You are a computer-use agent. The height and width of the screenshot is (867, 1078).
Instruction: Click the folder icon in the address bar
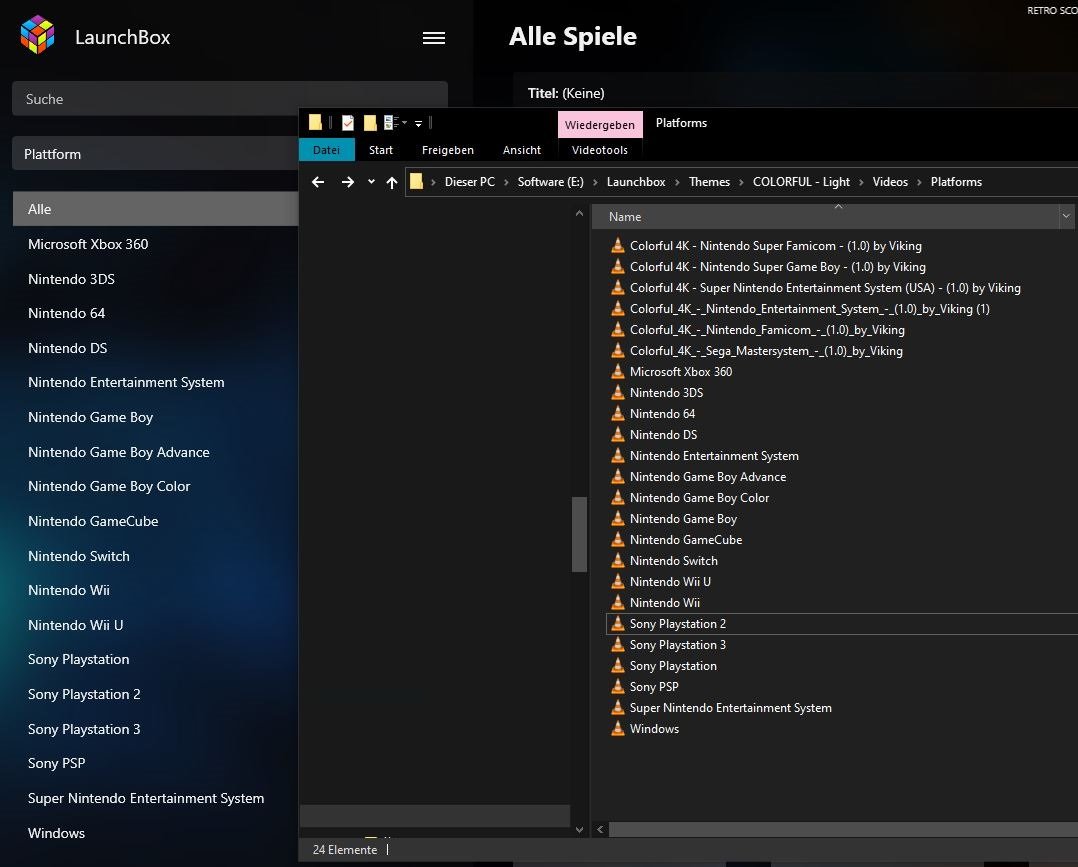click(417, 182)
